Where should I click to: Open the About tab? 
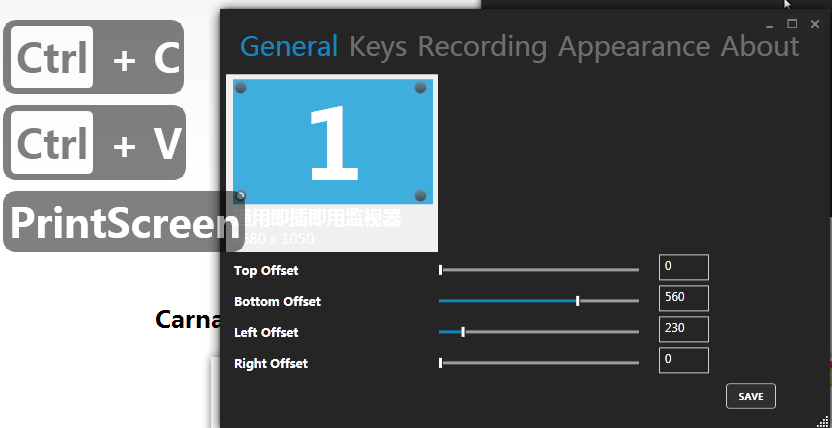tap(760, 46)
